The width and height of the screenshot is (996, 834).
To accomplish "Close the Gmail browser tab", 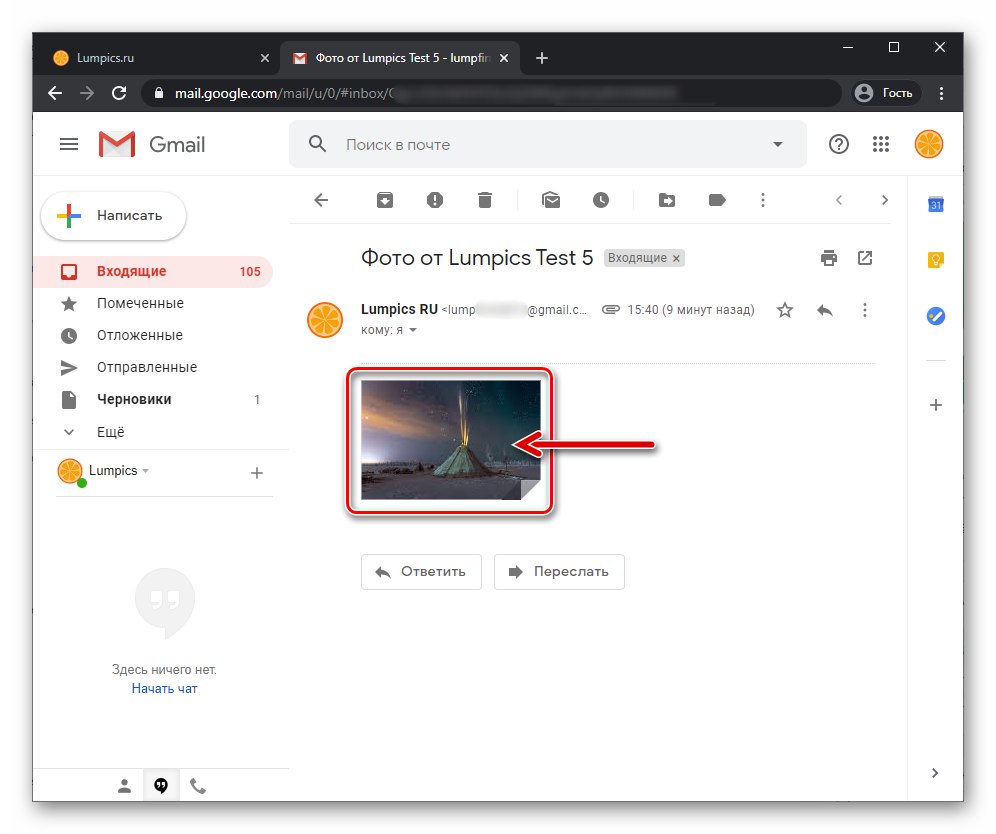I will click(x=504, y=58).
